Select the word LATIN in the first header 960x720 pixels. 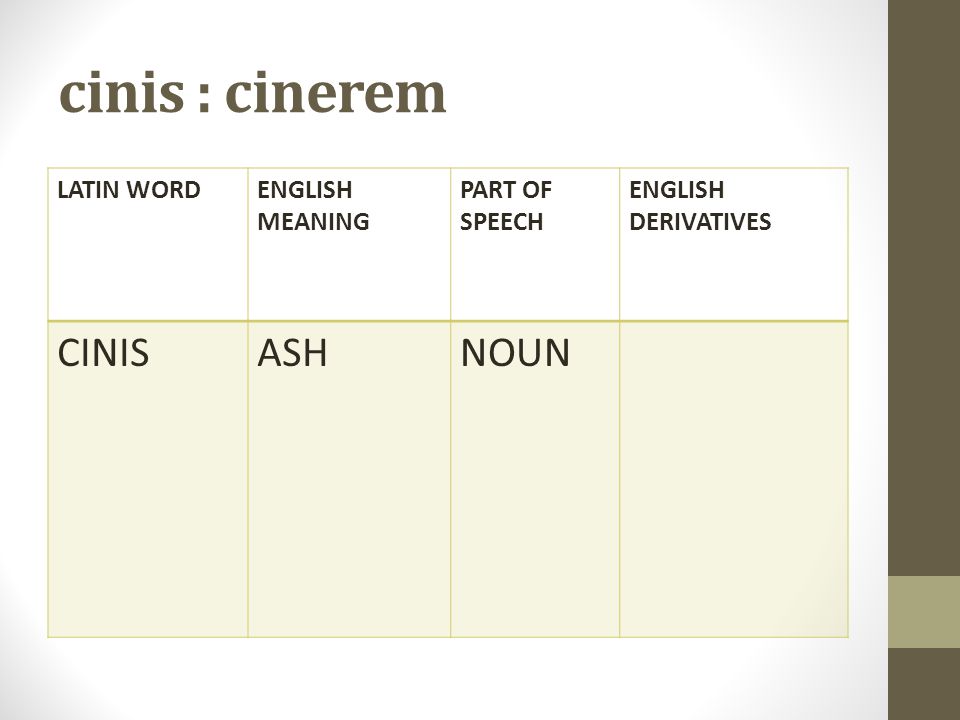click(88, 190)
